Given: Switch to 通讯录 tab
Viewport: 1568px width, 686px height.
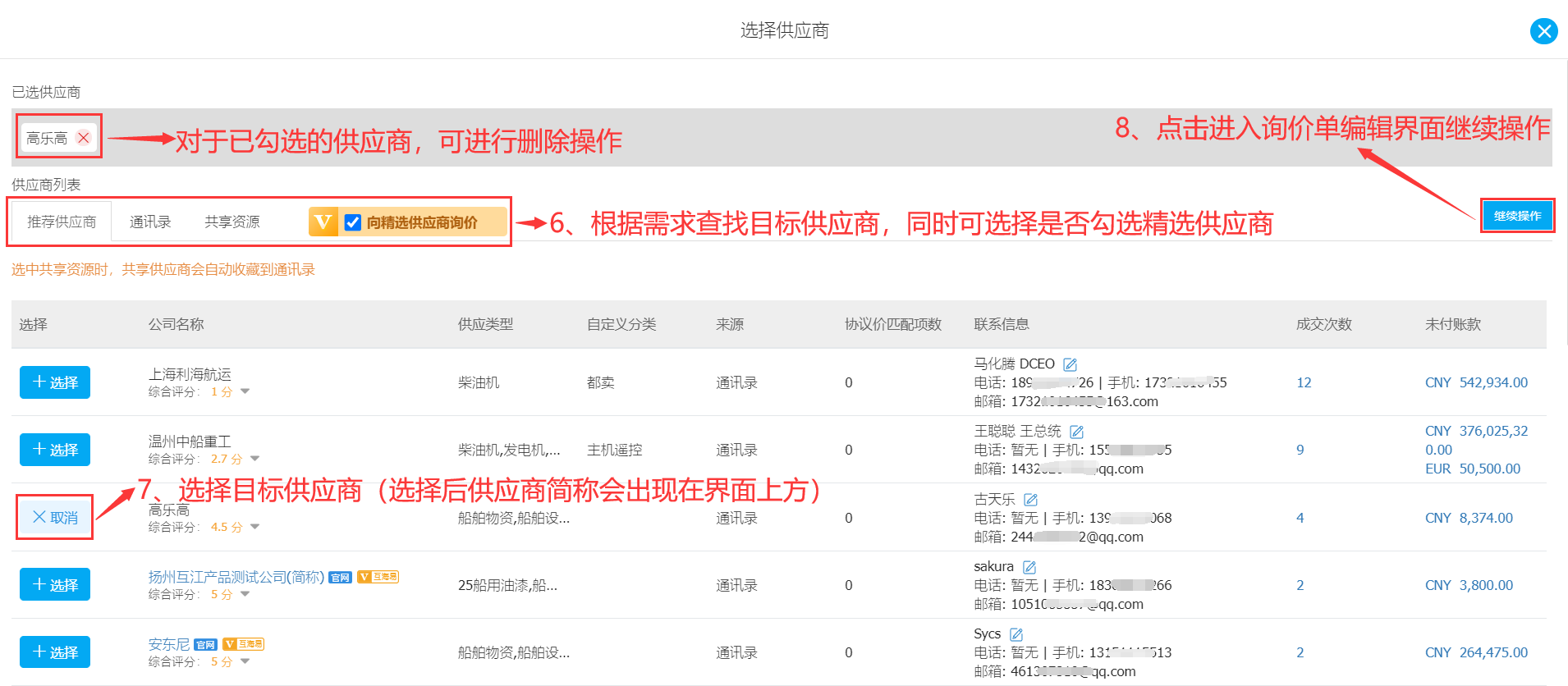Looking at the screenshot, I should tap(150, 222).
